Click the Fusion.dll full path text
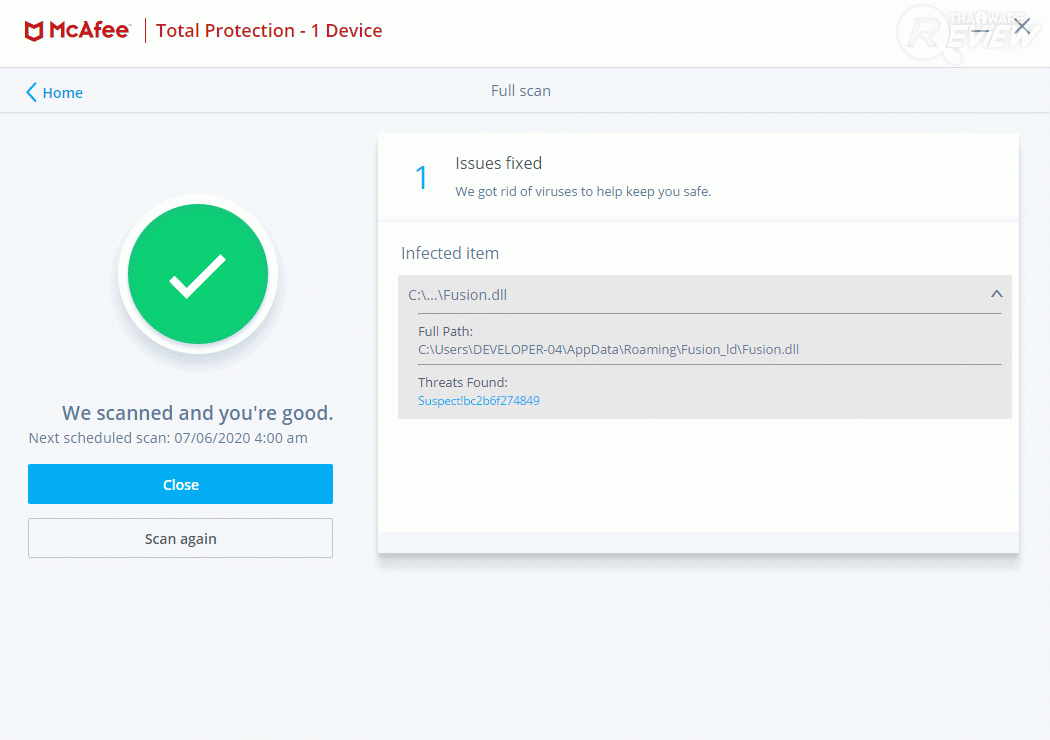 tap(608, 350)
